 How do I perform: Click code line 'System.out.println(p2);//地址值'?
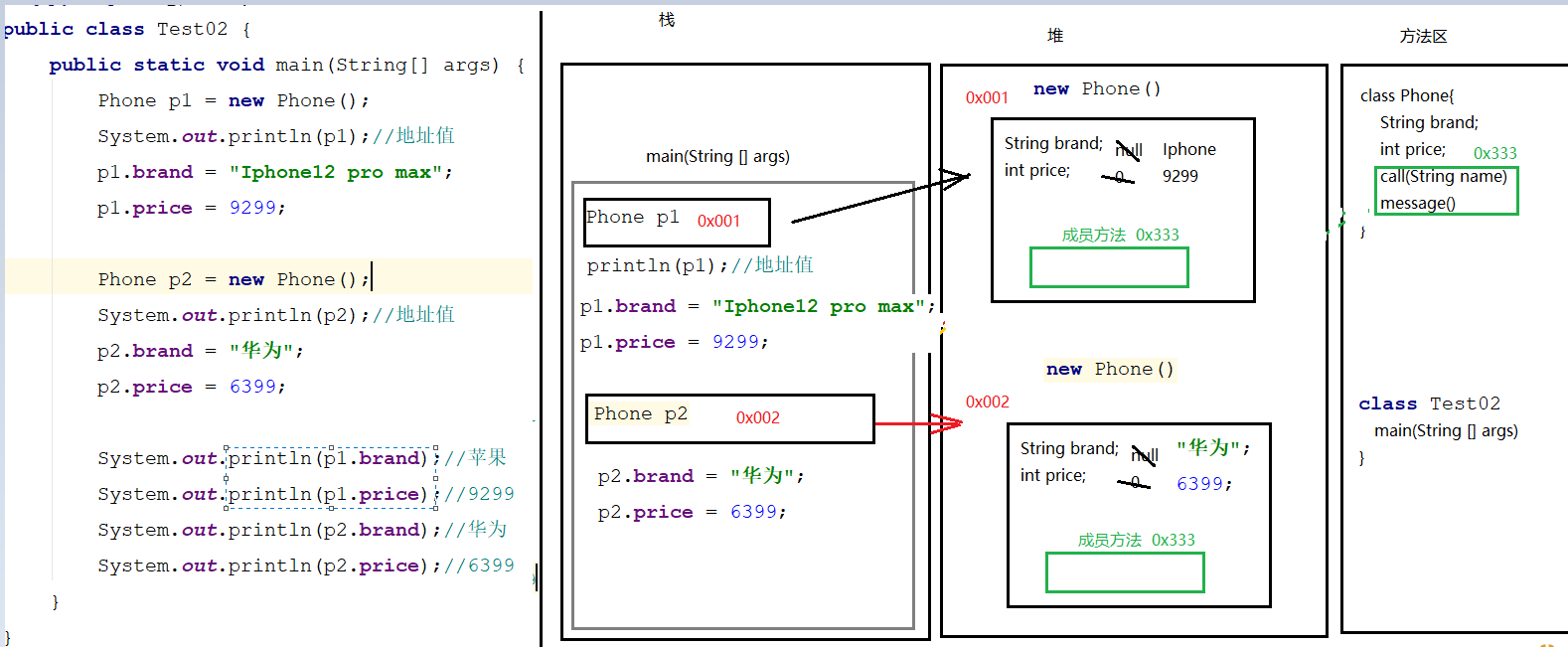pos(276,315)
